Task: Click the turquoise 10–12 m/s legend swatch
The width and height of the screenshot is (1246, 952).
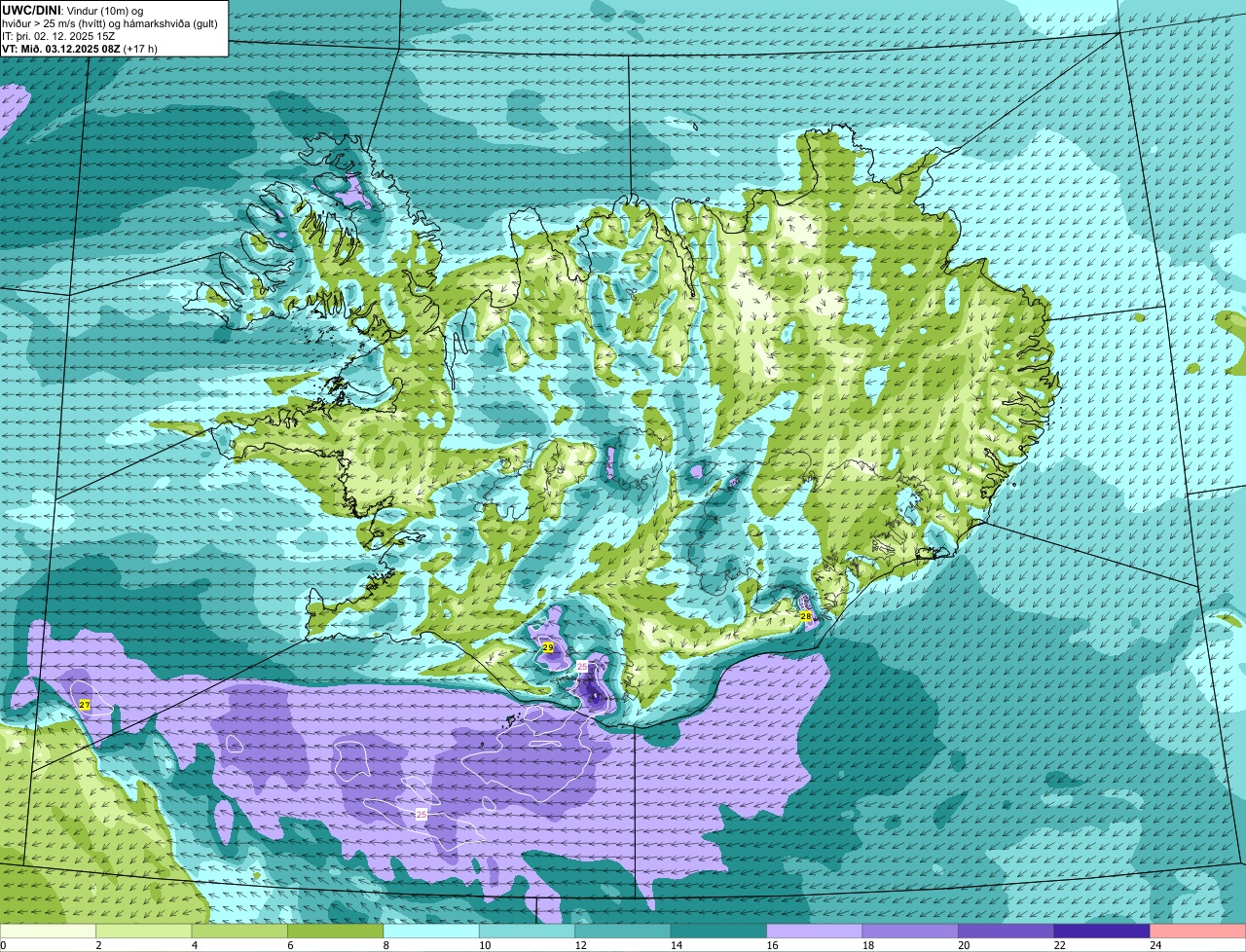Action: 527,932
